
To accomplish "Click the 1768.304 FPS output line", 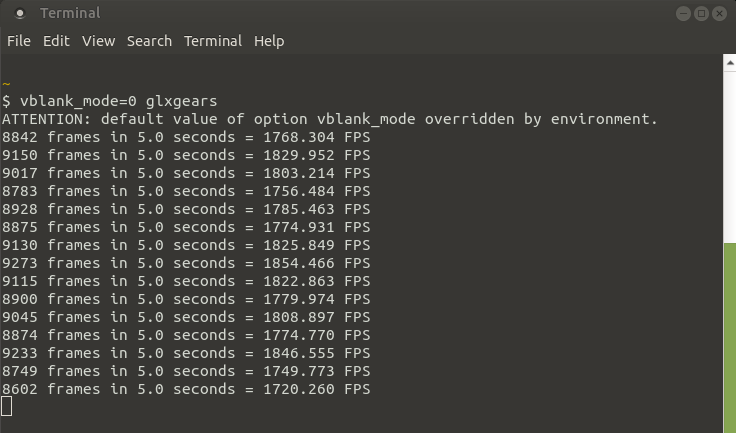I will click(186, 137).
